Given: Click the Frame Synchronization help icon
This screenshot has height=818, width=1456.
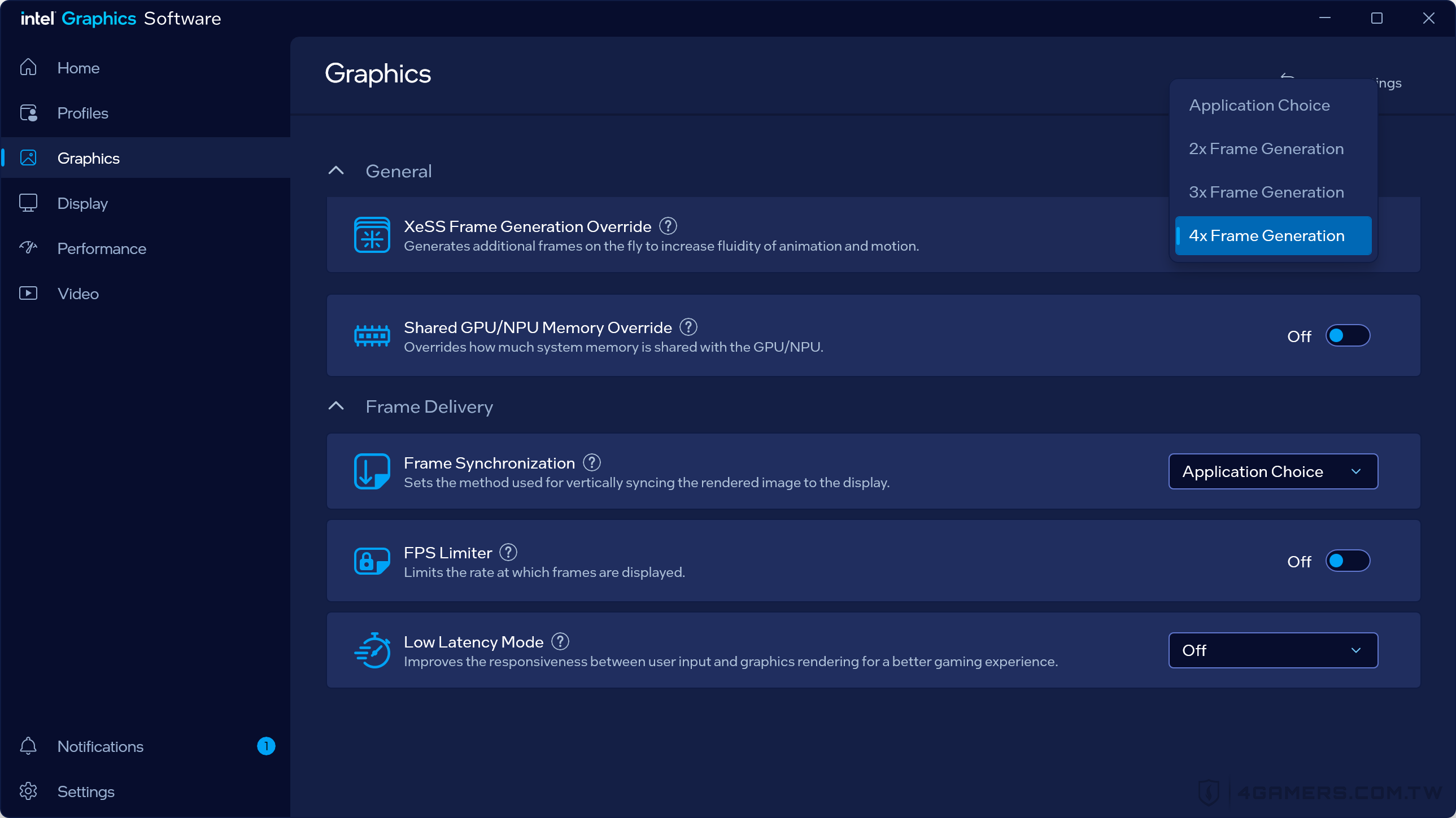Looking at the screenshot, I should pos(591,463).
